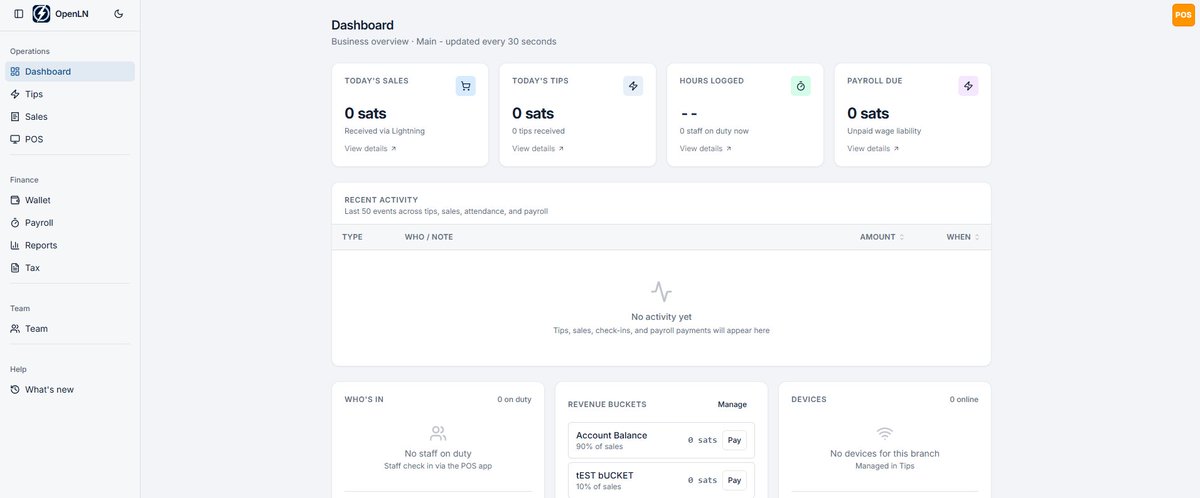Screen dimensions: 1200x498
Task: Open What's new in Help
Action: coord(70,390)
